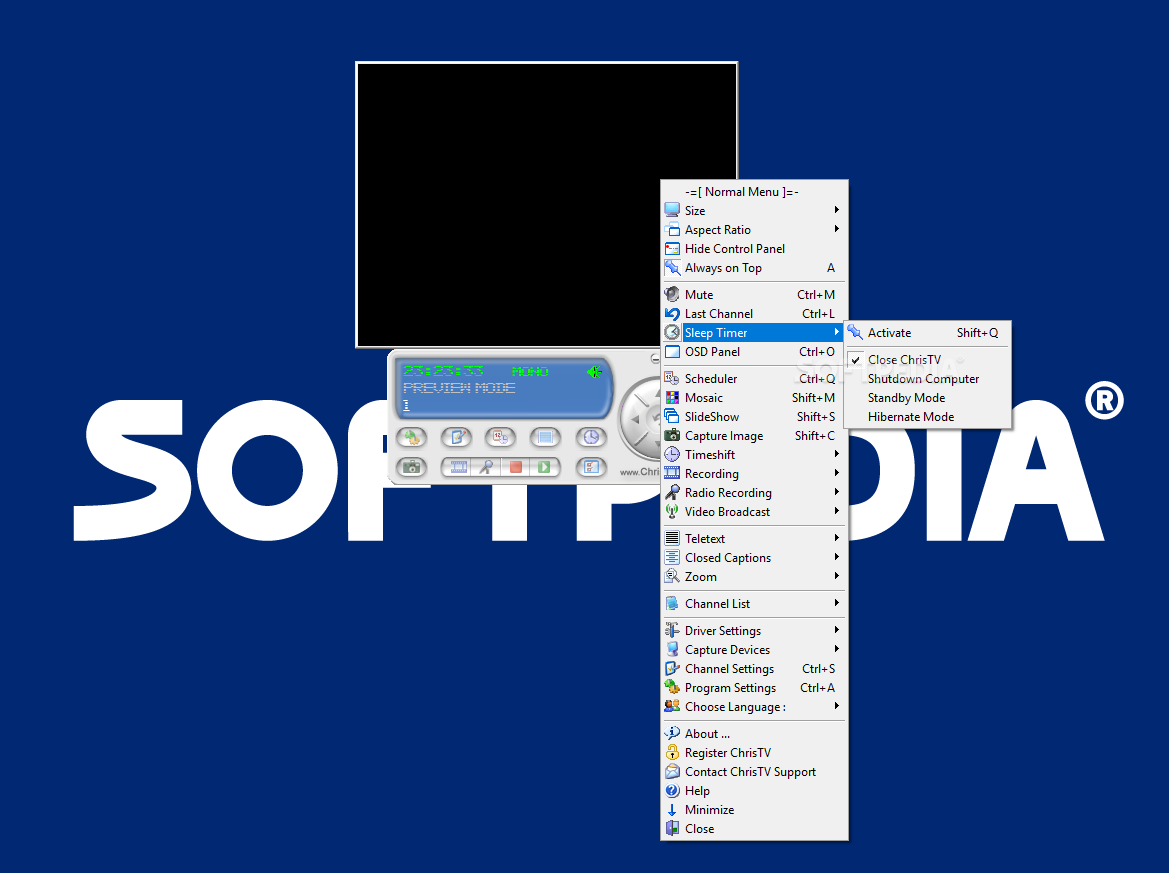
Task: Click the microphone recording button on control panel
Action: tap(486, 467)
